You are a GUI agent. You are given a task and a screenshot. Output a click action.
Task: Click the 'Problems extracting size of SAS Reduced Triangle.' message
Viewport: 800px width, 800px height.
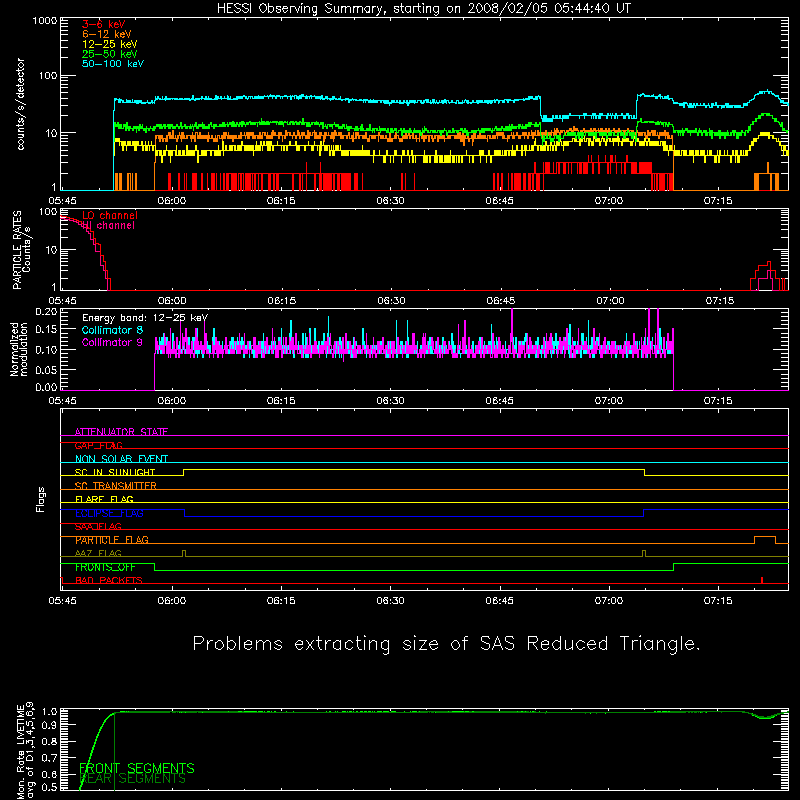coord(446,644)
